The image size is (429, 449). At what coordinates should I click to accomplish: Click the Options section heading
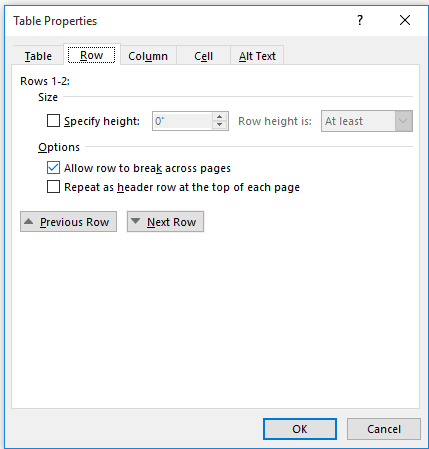[x=59, y=147]
